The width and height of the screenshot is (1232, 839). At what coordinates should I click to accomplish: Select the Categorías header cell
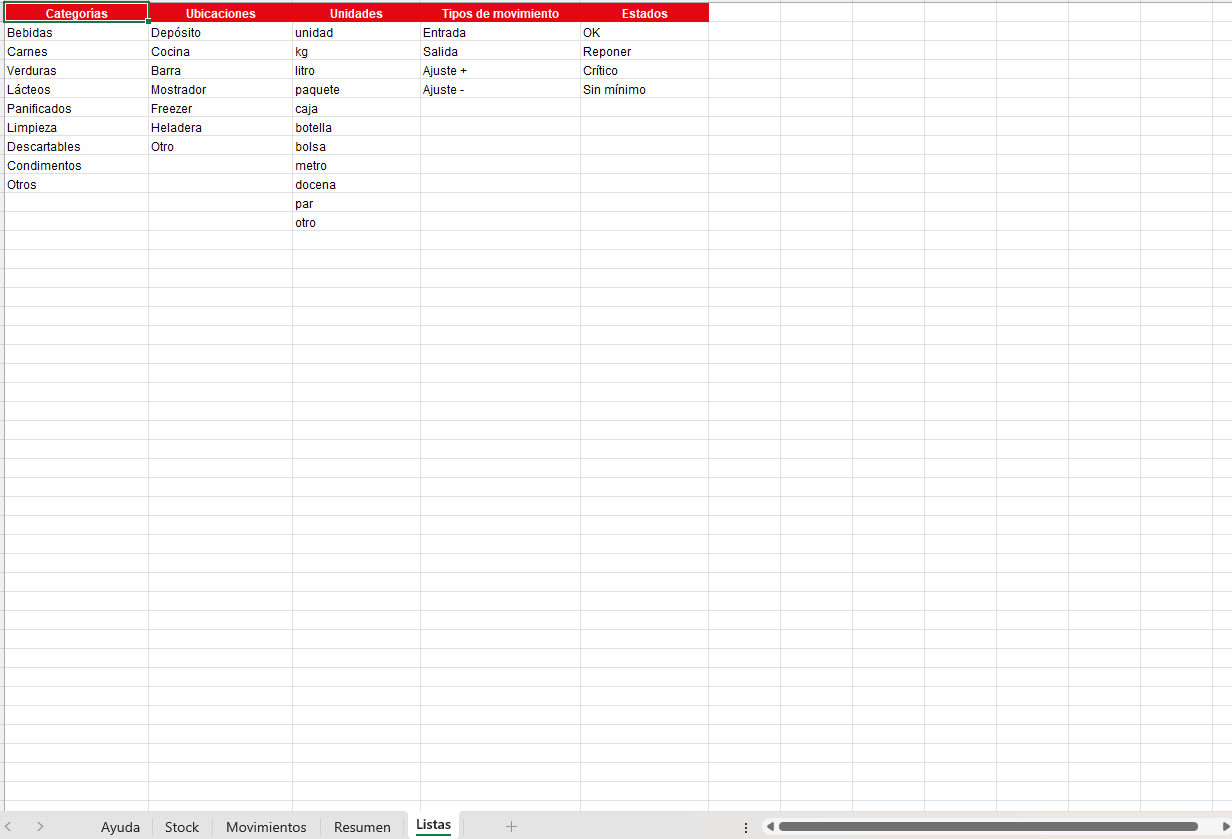pos(76,13)
